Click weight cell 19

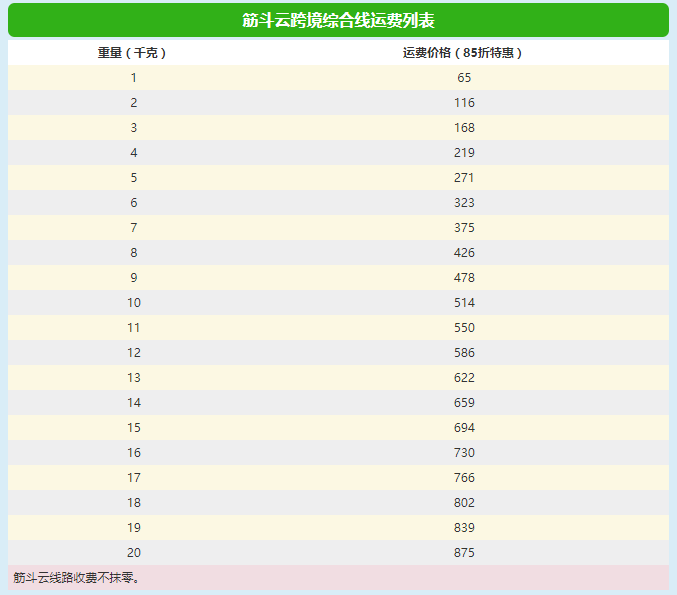(x=134, y=528)
